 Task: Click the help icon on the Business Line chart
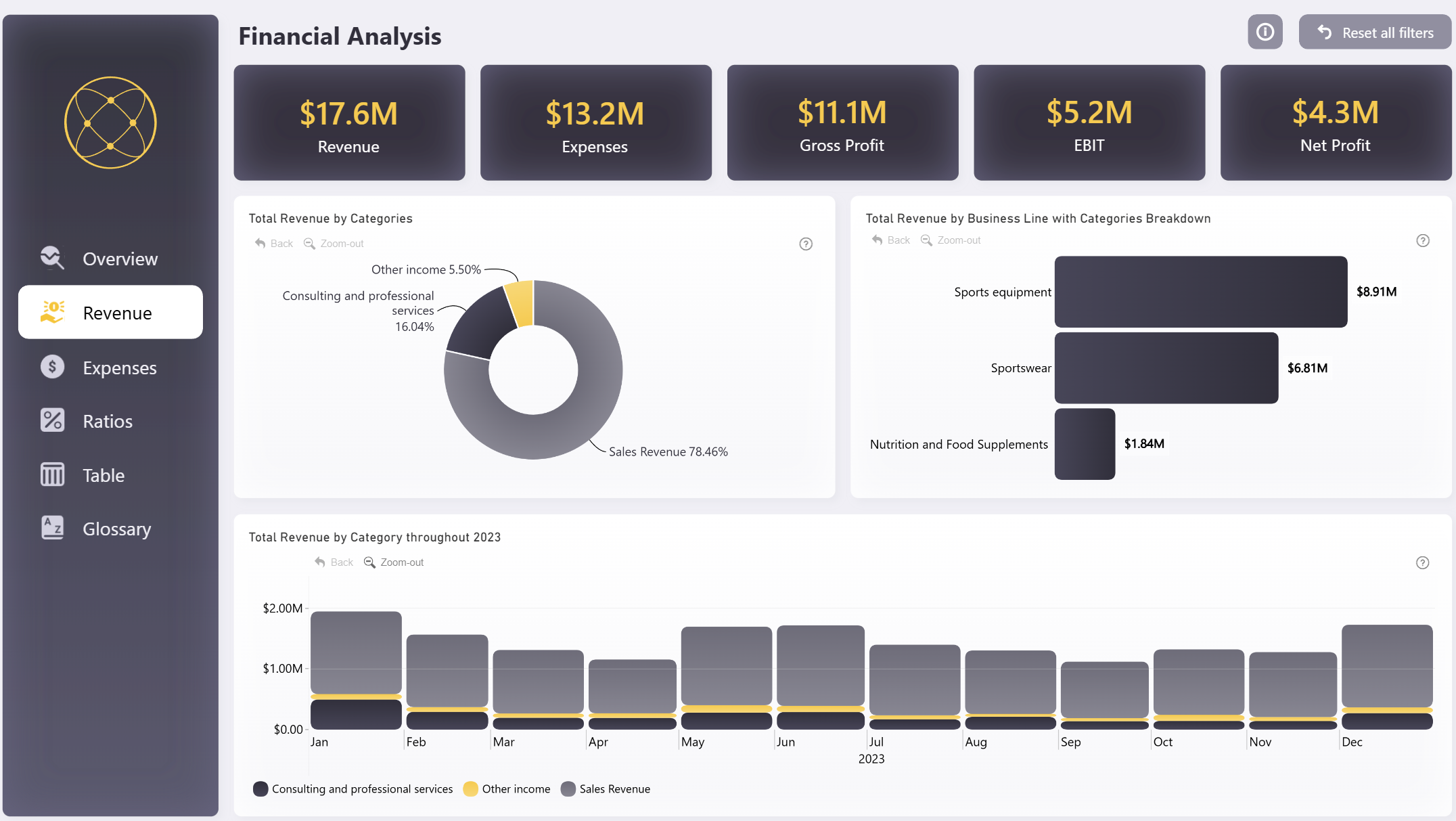pyautogui.click(x=1422, y=240)
